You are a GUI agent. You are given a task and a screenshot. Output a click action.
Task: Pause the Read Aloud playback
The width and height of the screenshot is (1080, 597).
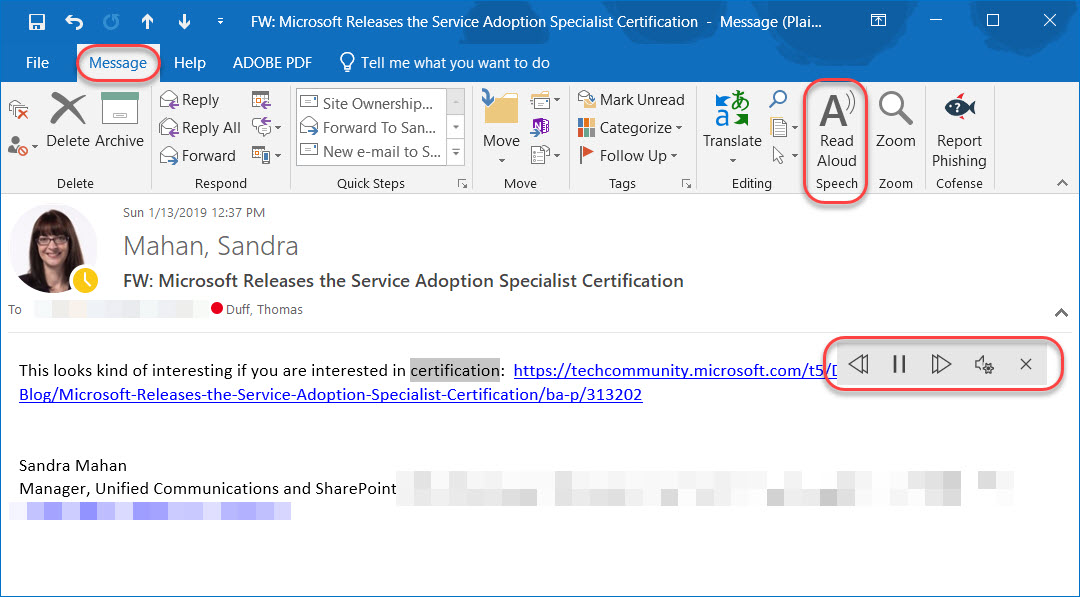point(899,364)
